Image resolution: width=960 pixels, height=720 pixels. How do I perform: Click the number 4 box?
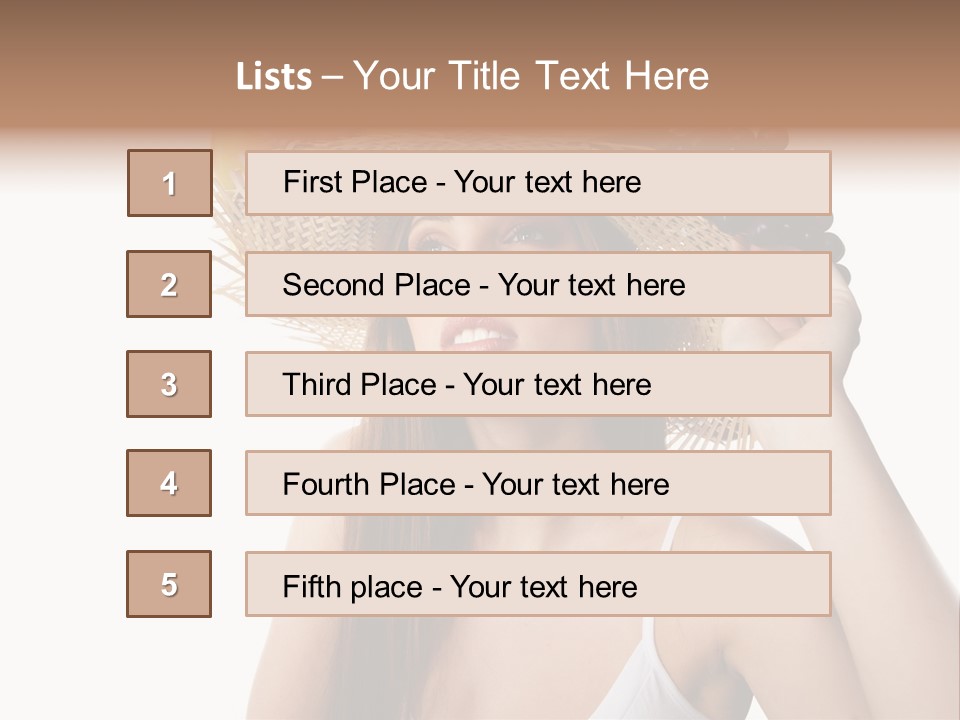pos(169,483)
